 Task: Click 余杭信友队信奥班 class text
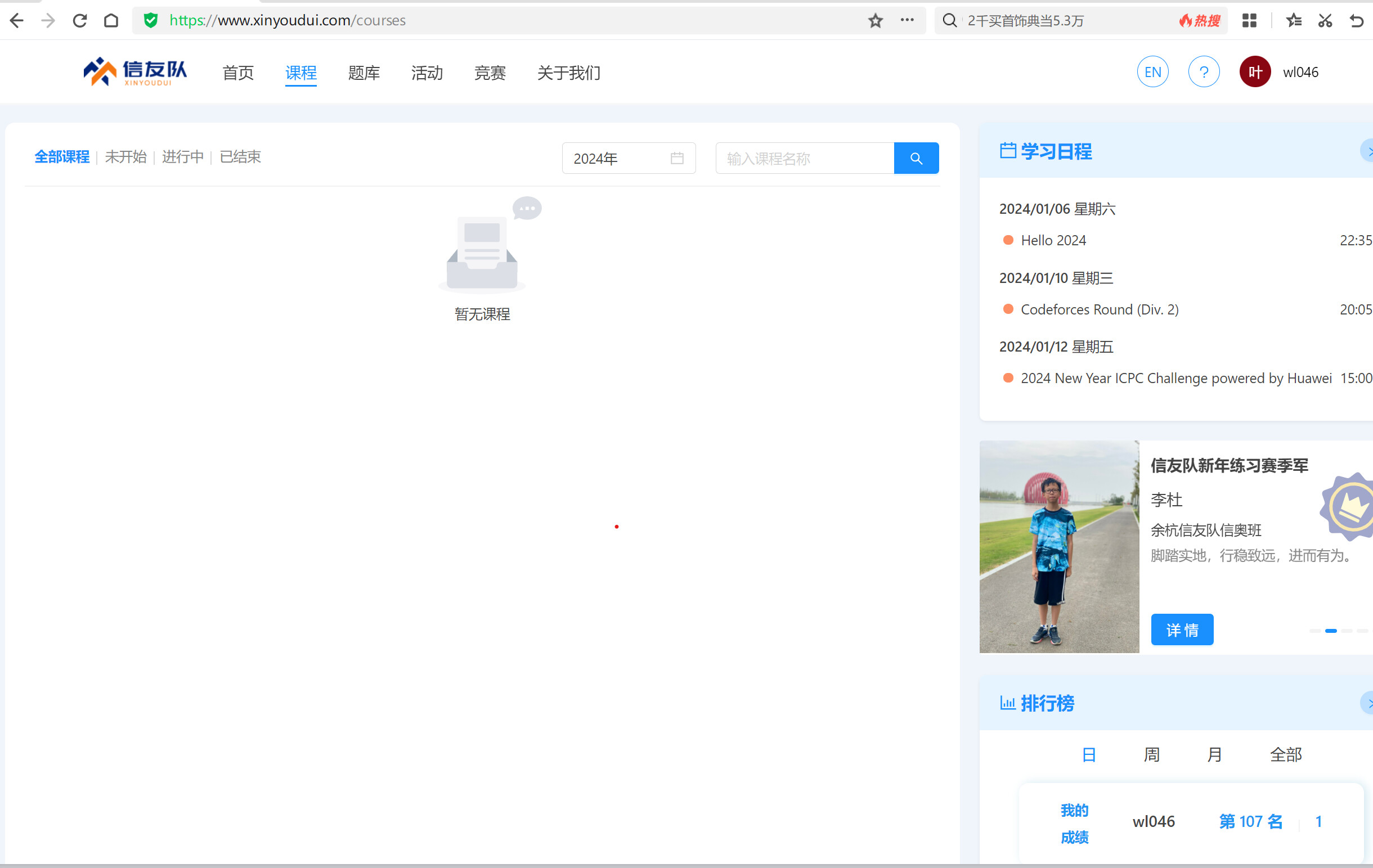(1205, 530)
